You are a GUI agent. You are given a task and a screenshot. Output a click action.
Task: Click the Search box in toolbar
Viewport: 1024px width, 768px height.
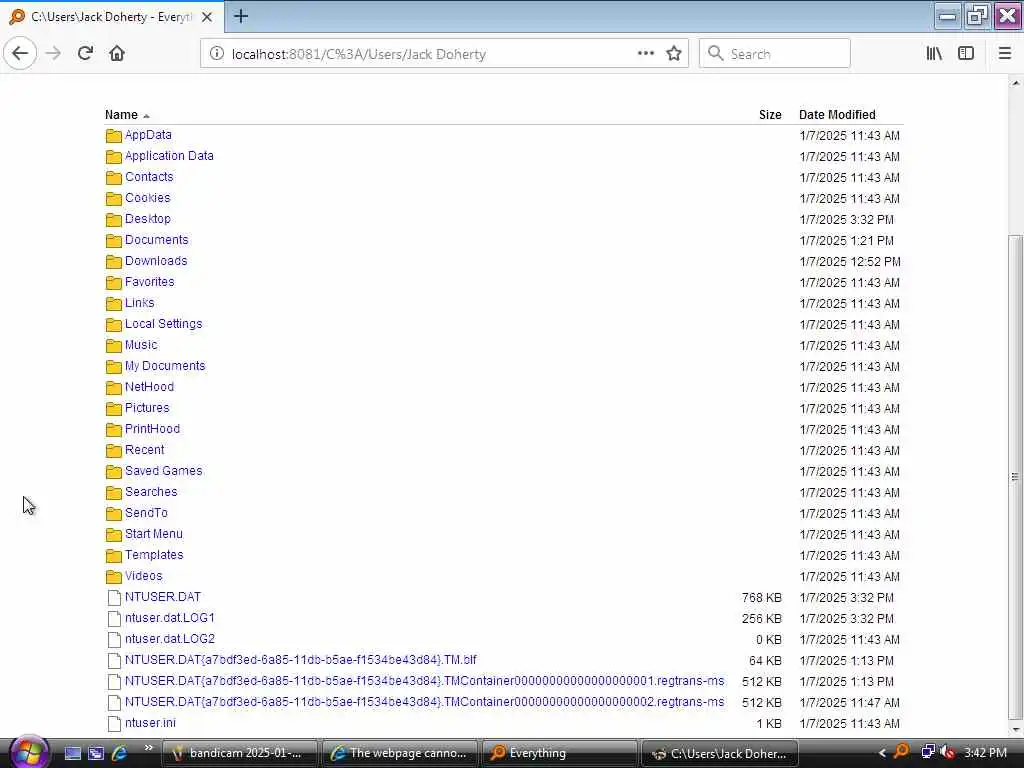pyautogui.click(x=775, y=54)
